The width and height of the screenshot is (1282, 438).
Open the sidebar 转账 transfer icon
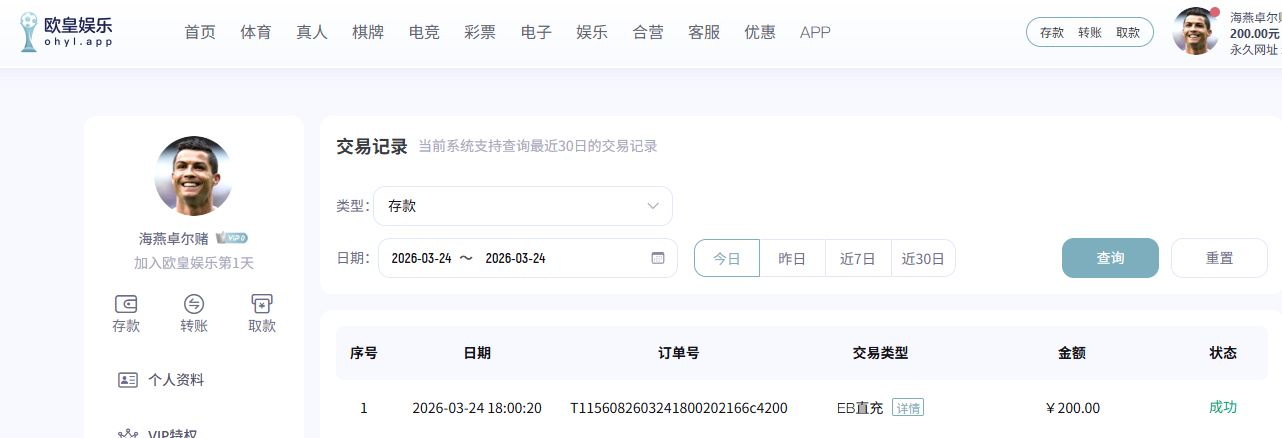click(194, 304)
